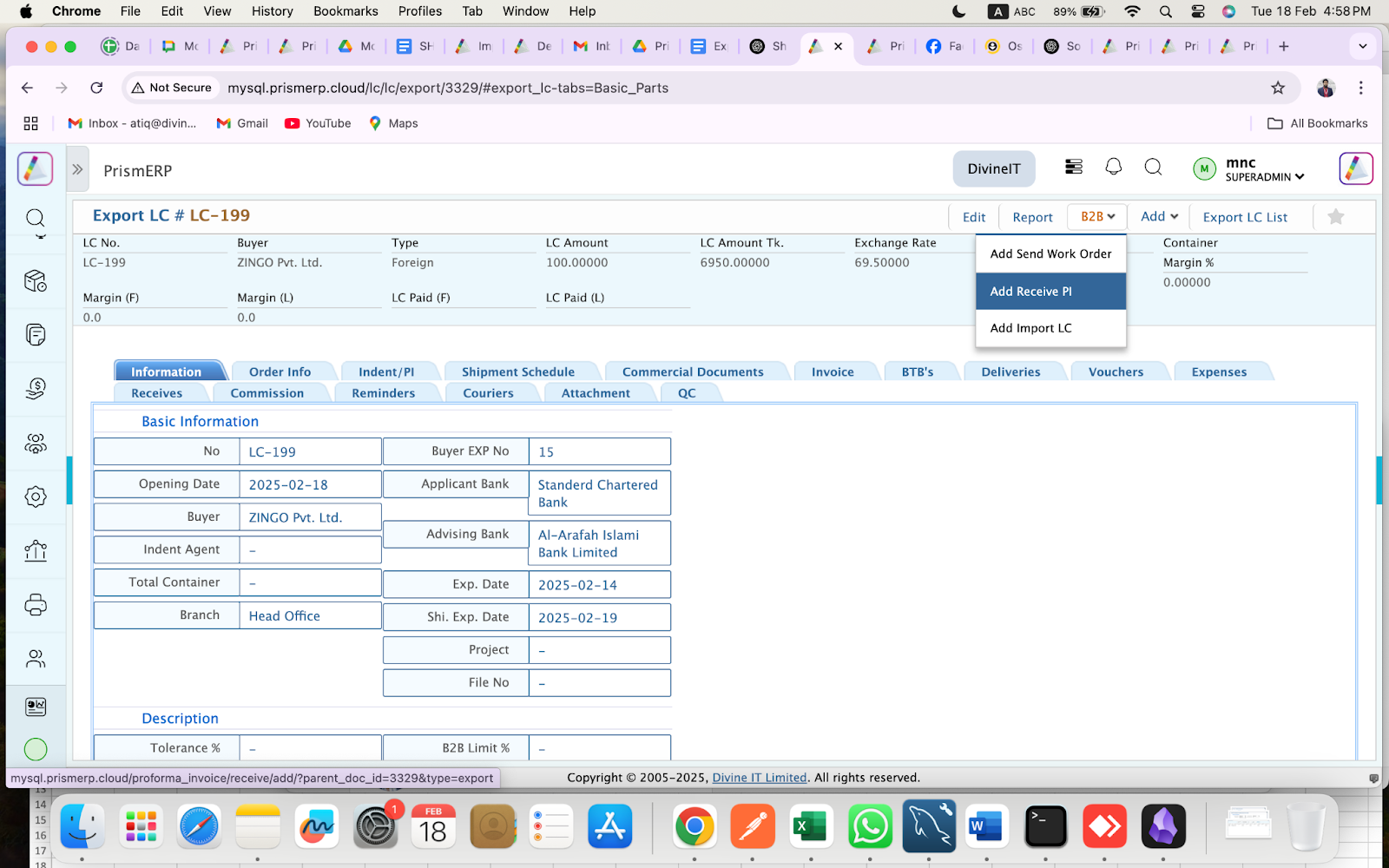This screenshot has height=868, width=1389.
Task: Open the printer sidebar icon
Action: tap(36, 605)
